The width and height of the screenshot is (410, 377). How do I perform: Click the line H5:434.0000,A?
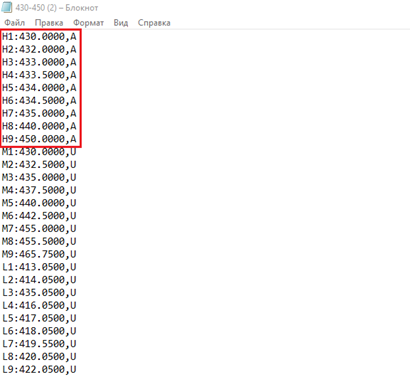tap(39, 88)
